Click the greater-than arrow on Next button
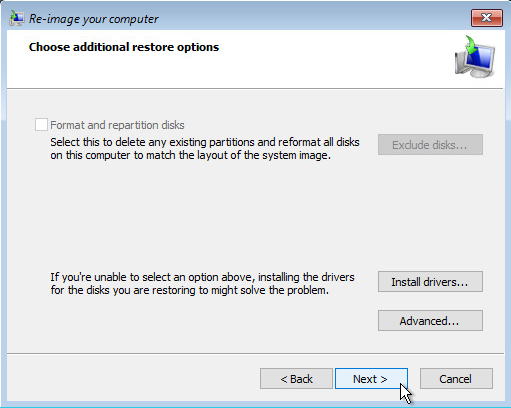The width and height of the screenshot is (511, 408). point(383,379)
